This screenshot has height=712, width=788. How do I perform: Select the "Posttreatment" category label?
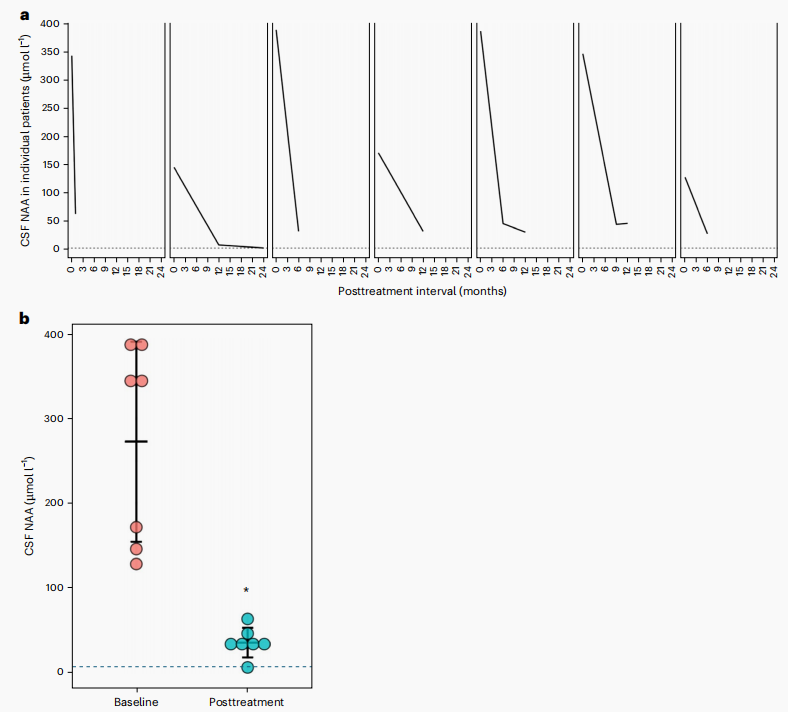[246, 702]
